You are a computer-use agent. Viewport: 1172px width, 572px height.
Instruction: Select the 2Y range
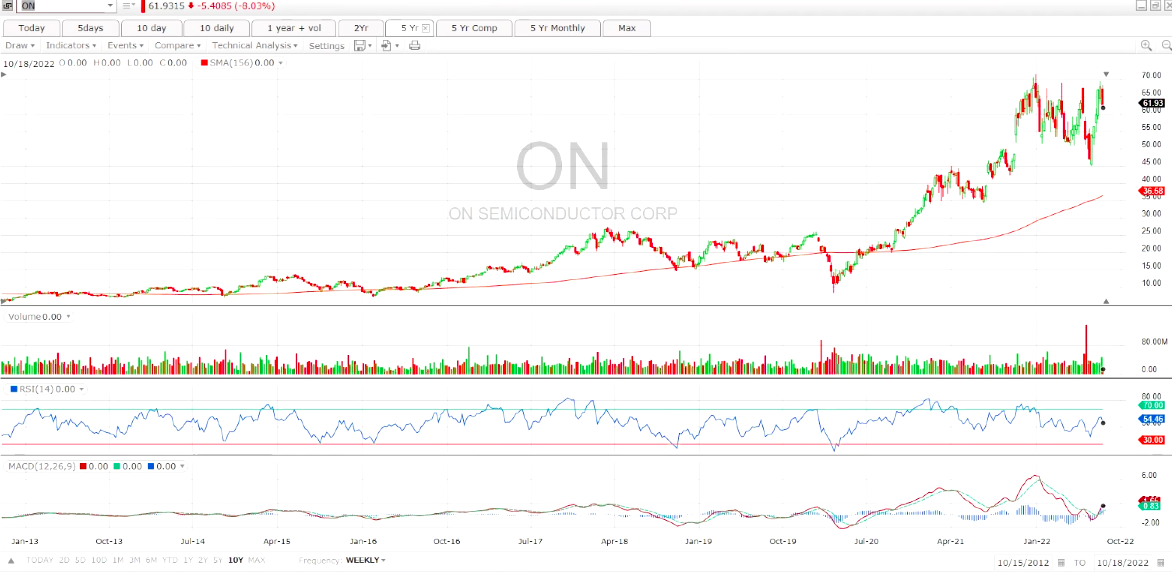pyautogui.click(x=203, y=560)
